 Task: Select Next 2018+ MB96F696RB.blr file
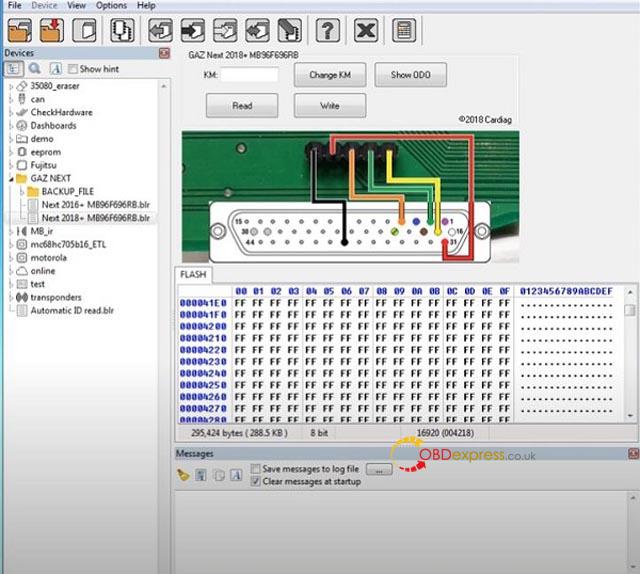96,218
